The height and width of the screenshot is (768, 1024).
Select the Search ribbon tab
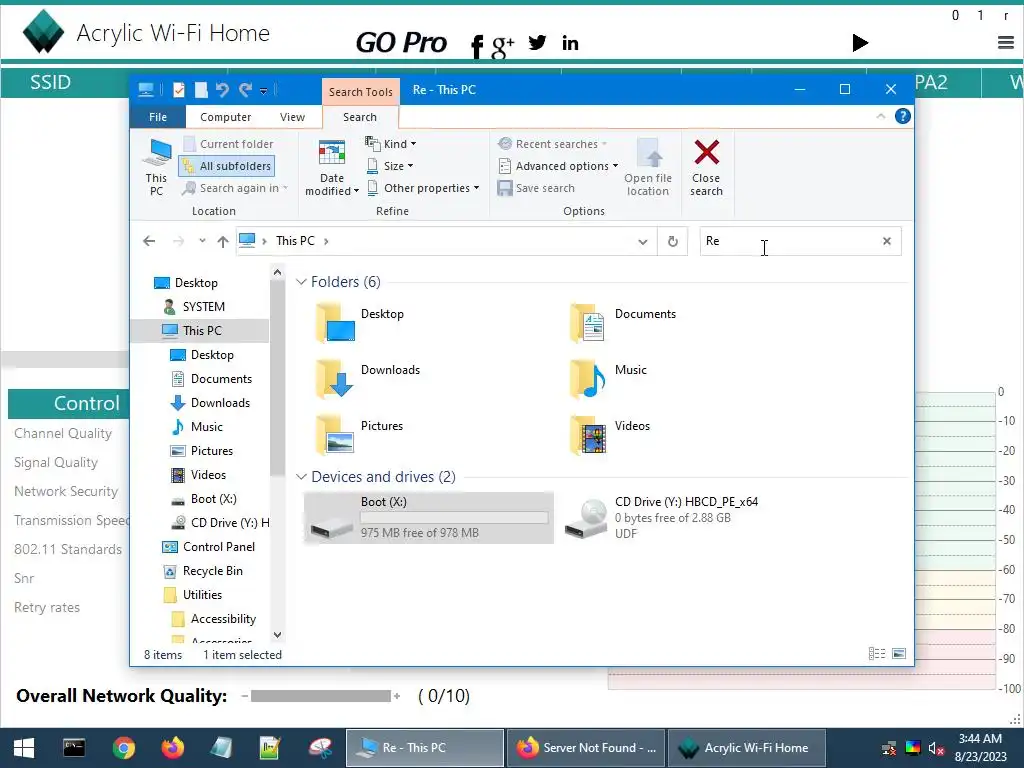click(360, 117)
